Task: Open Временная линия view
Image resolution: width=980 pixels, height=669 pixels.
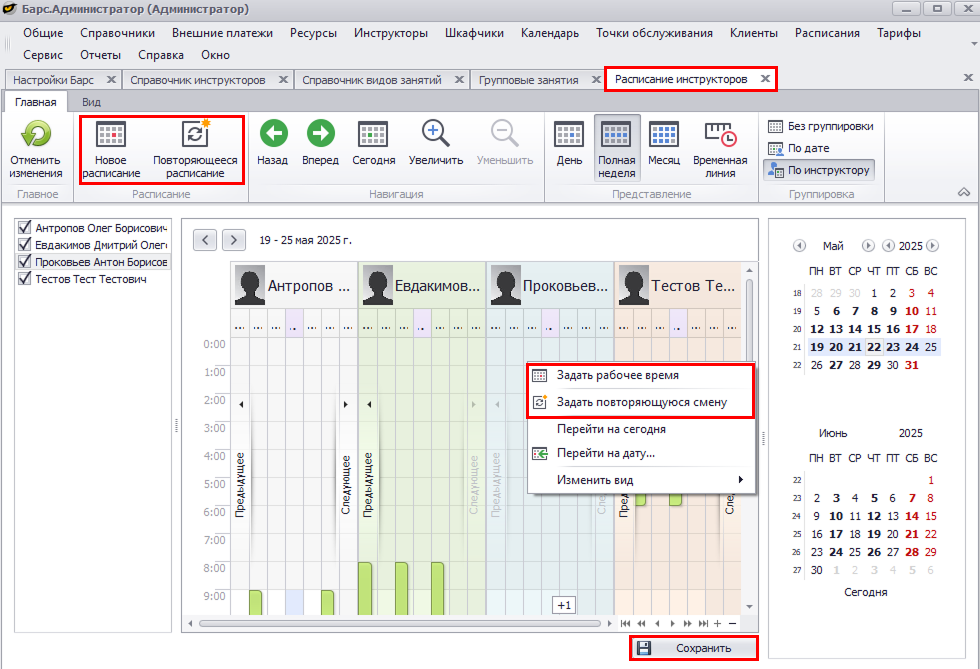Action: pos(720,149)
